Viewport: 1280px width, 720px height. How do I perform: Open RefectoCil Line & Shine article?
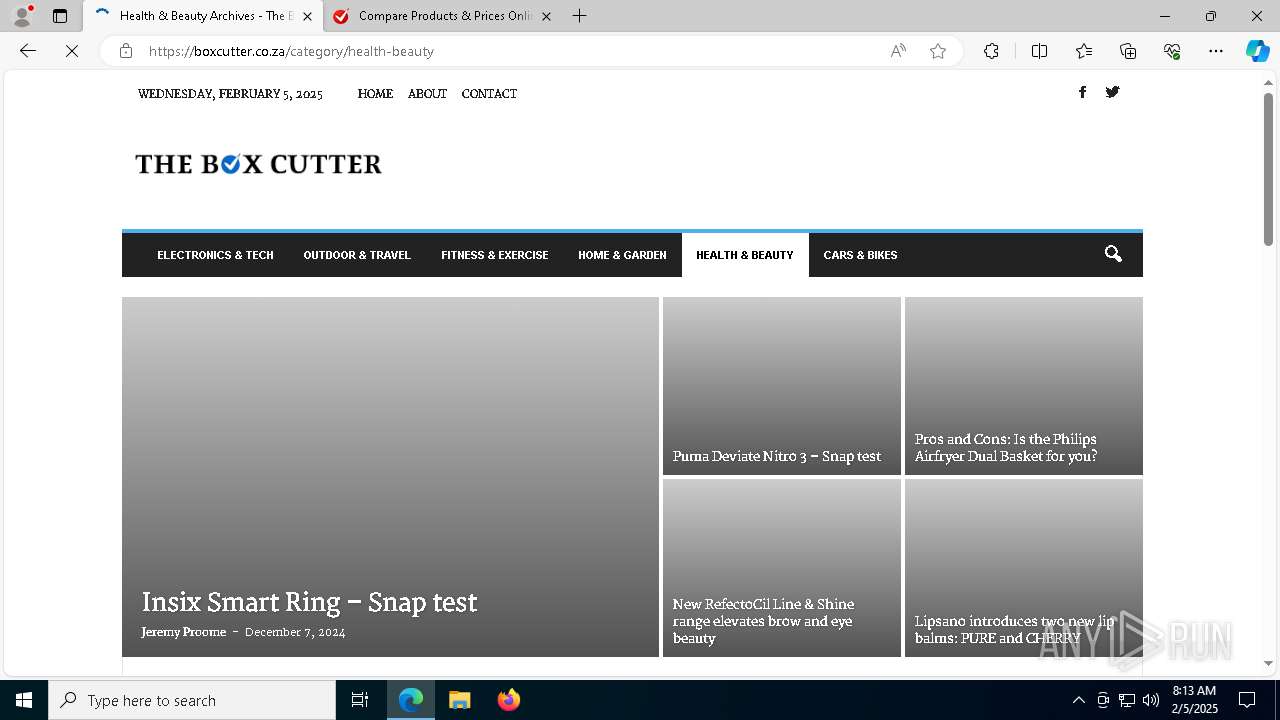click(763, 621)
